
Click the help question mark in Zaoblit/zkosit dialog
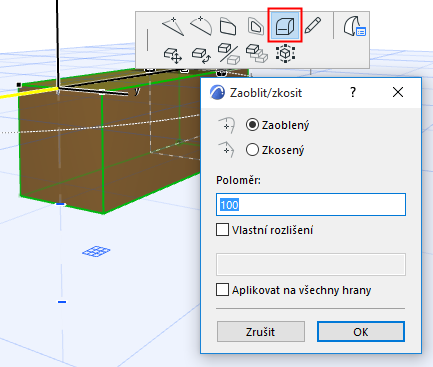pos(353,92)
